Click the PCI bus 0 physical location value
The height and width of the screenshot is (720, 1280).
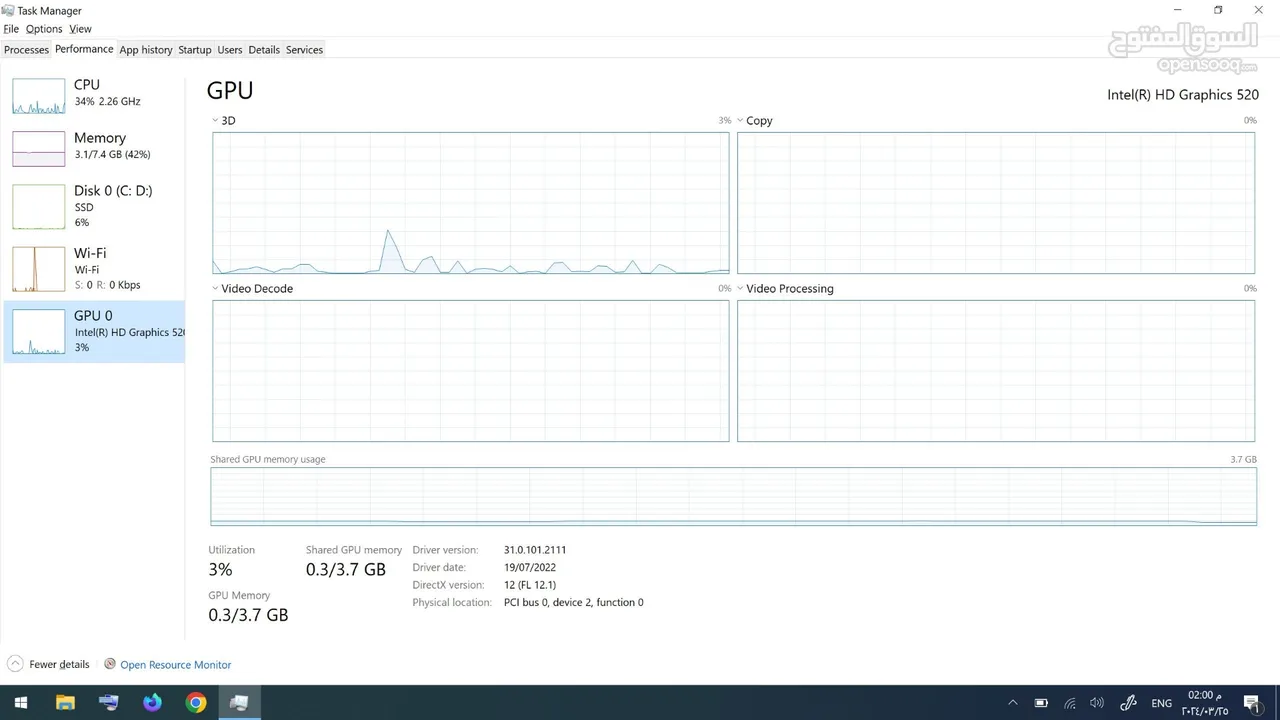coord(574,603)
